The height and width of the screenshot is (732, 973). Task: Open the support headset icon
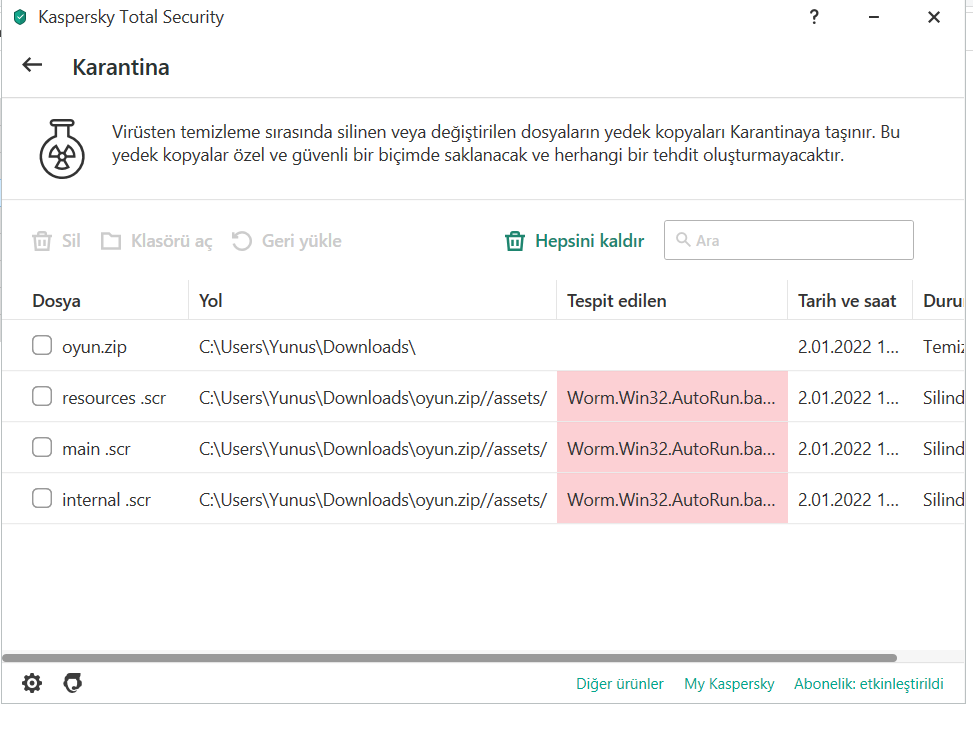click(73, 683)
